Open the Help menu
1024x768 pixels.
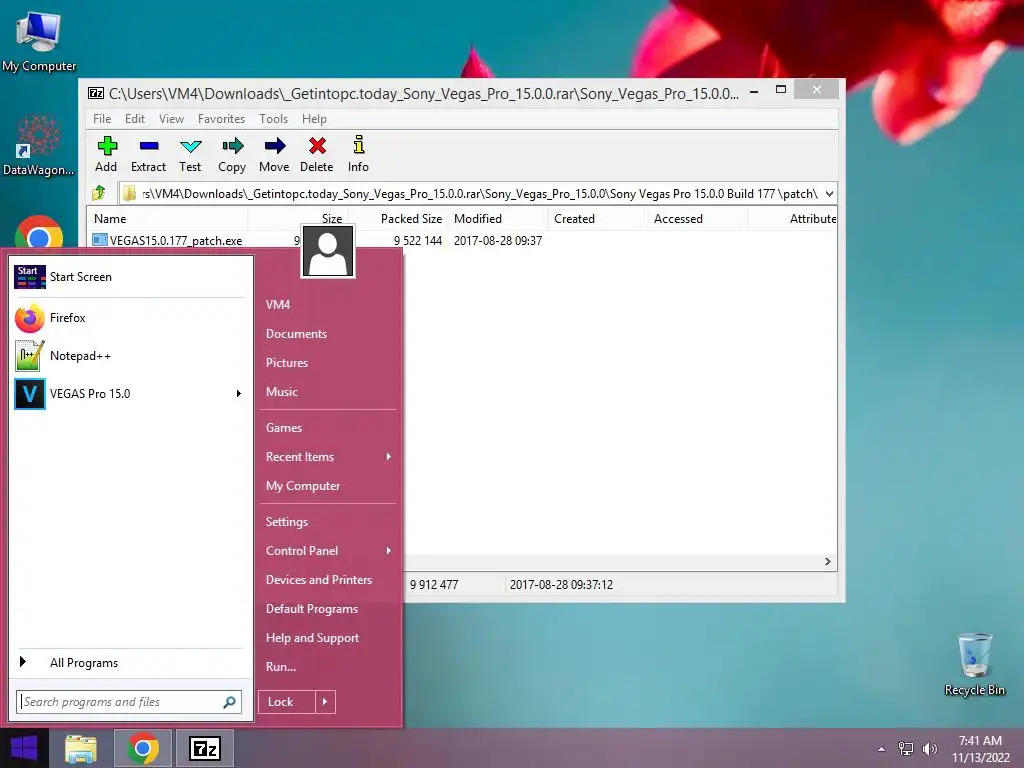pyautogui.click(x=314, y=119)
